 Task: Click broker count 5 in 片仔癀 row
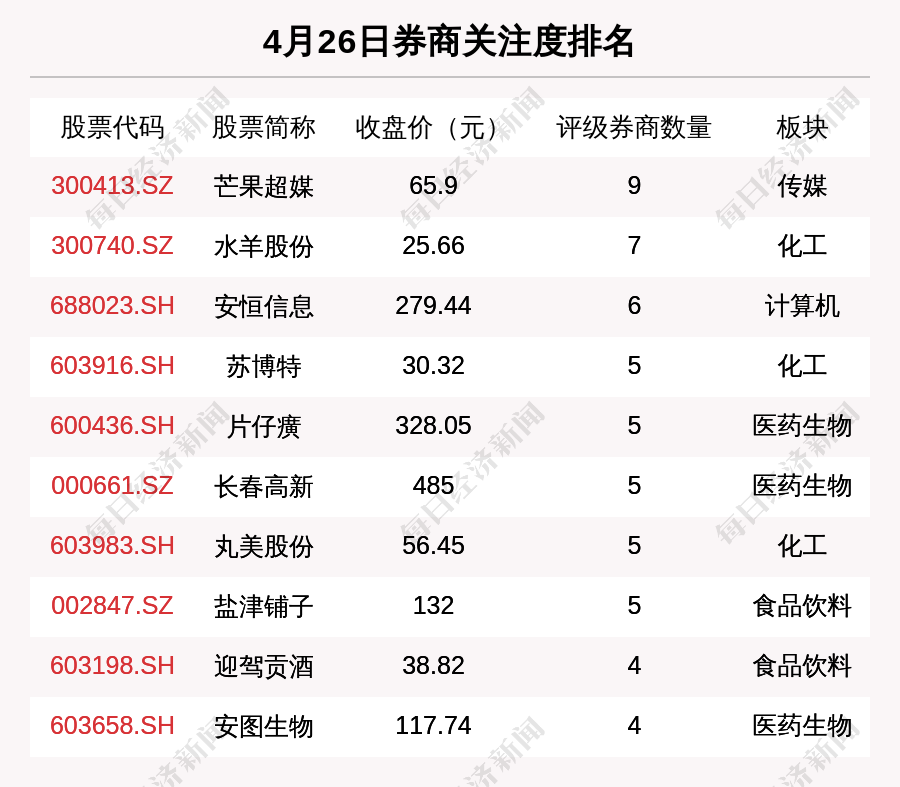(x=634, y=426)
